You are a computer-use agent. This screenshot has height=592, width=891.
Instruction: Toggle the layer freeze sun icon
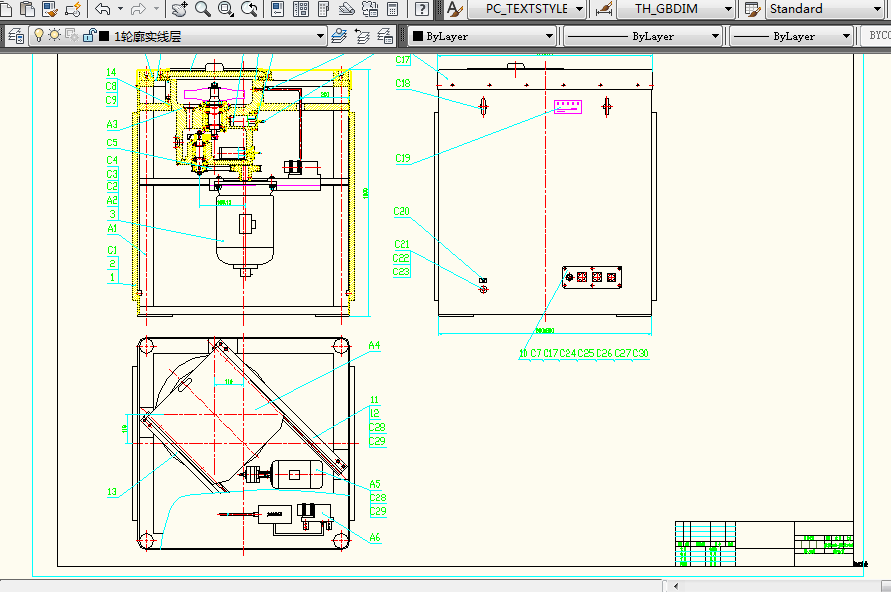click(x=54, y=35)
